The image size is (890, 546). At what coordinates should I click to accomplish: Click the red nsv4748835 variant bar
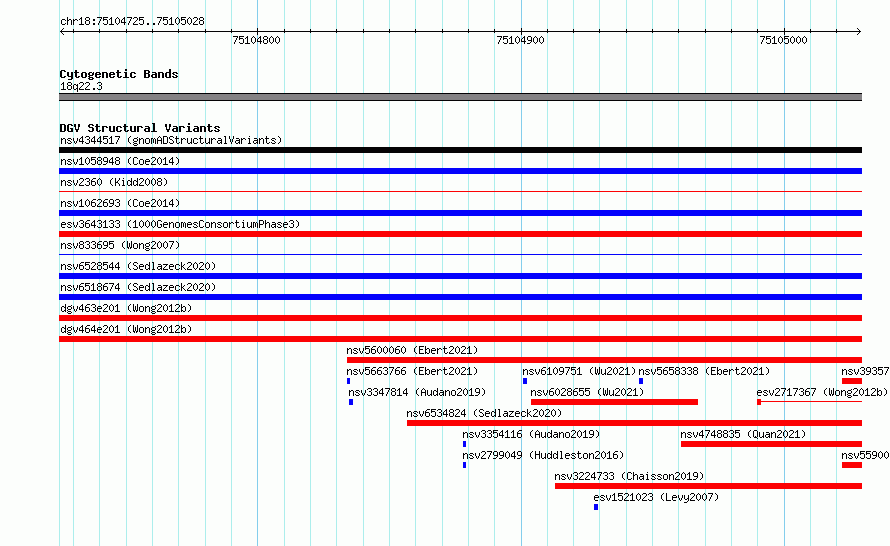pyautogui.click(x=771, y=444)
